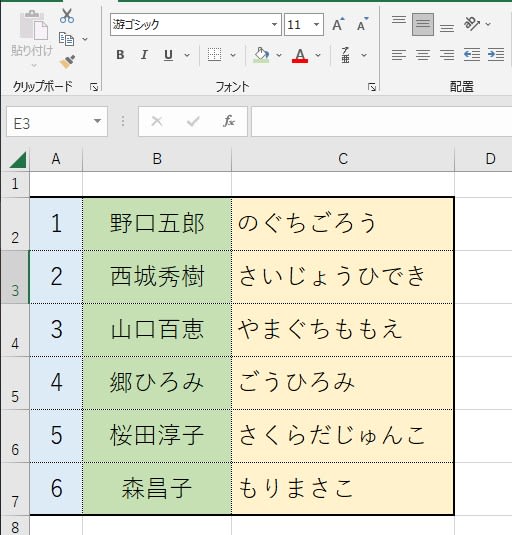Open the Fill Color dropdown arrow

(279, 55)
